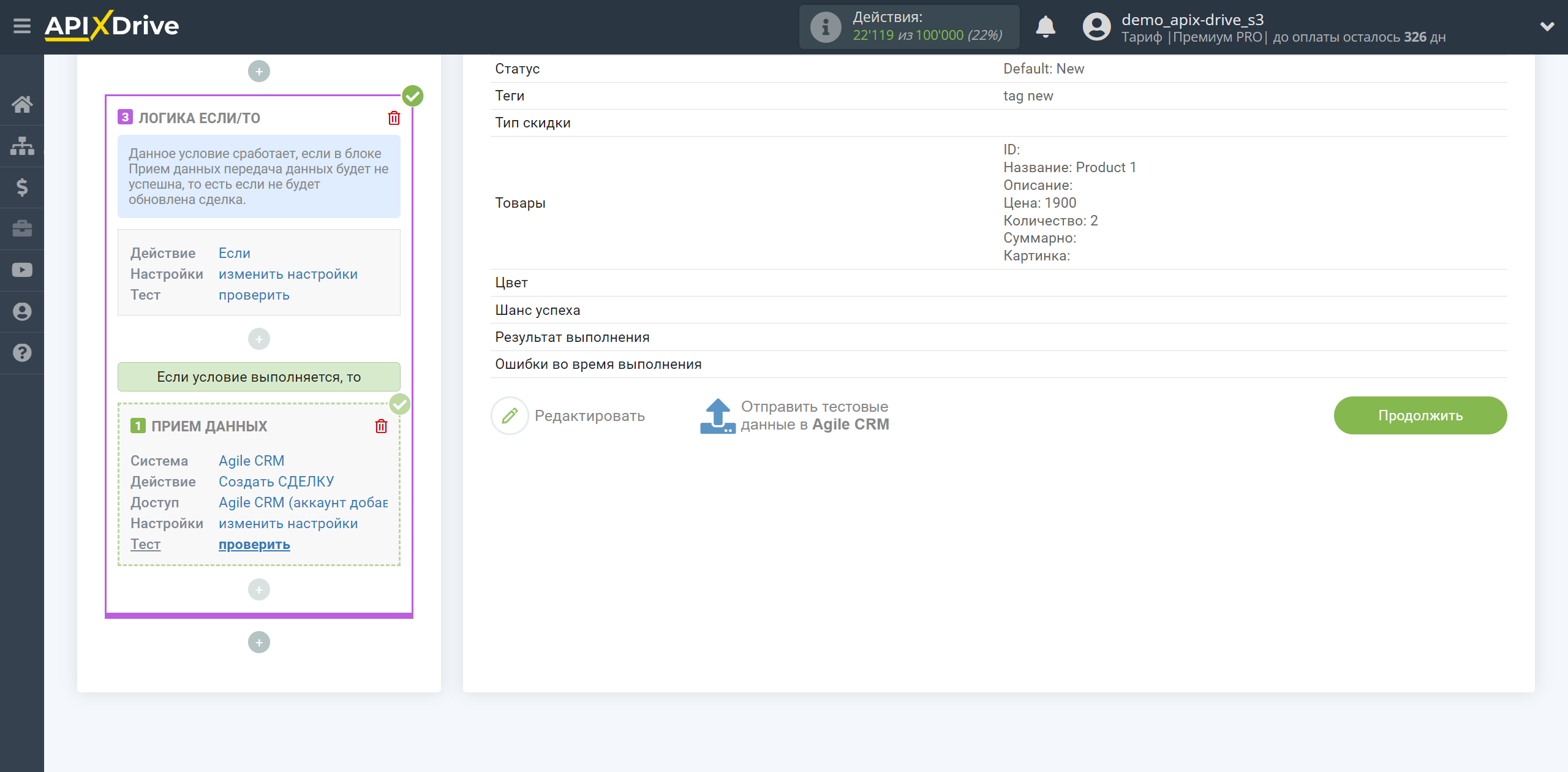Click проверить in ПРИЕМ ДАННЫХ block
The height and width of the screenshot is (772, 1568).
[254, 544]
